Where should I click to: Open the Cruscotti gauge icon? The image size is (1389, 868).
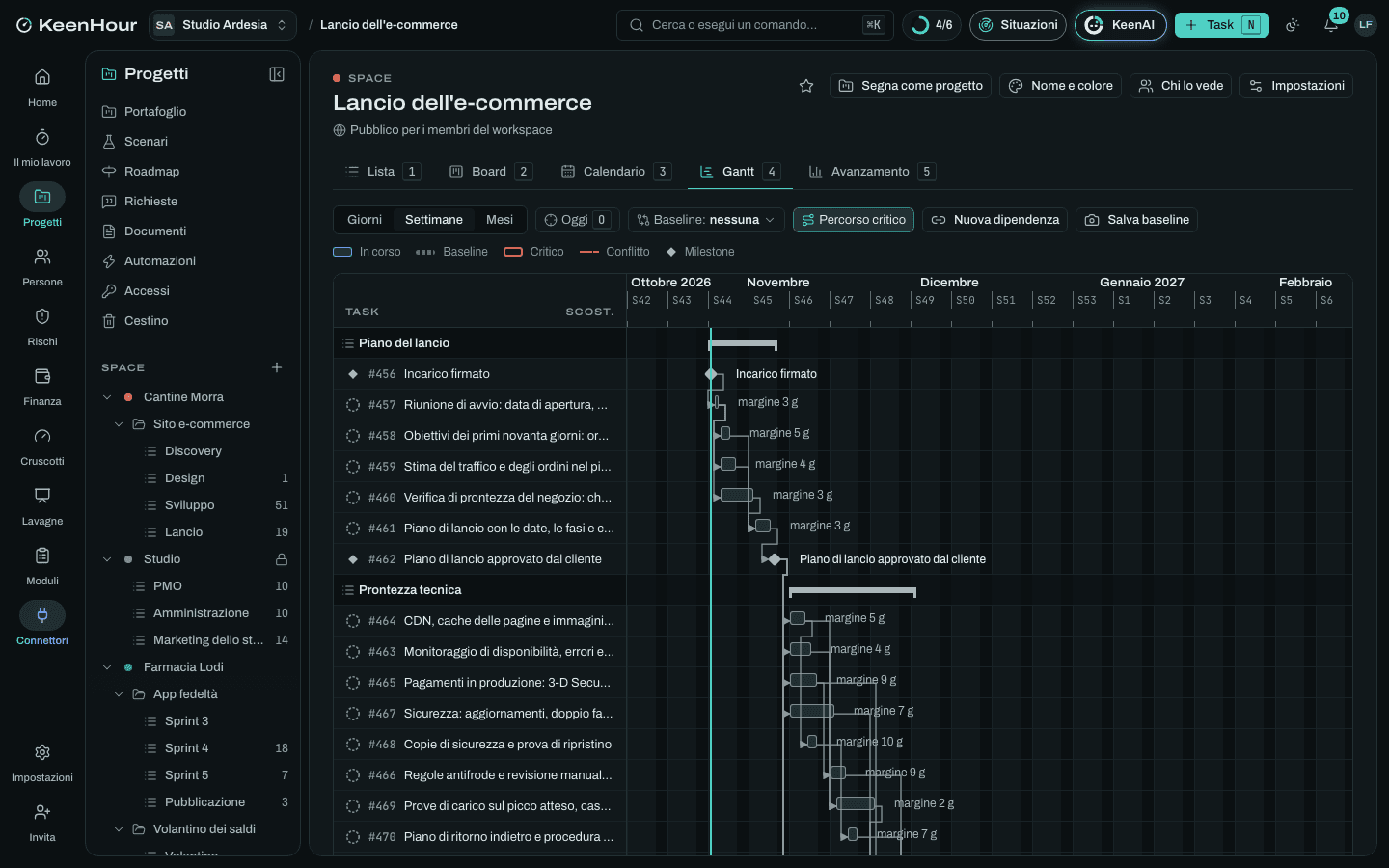pos(42,436)
